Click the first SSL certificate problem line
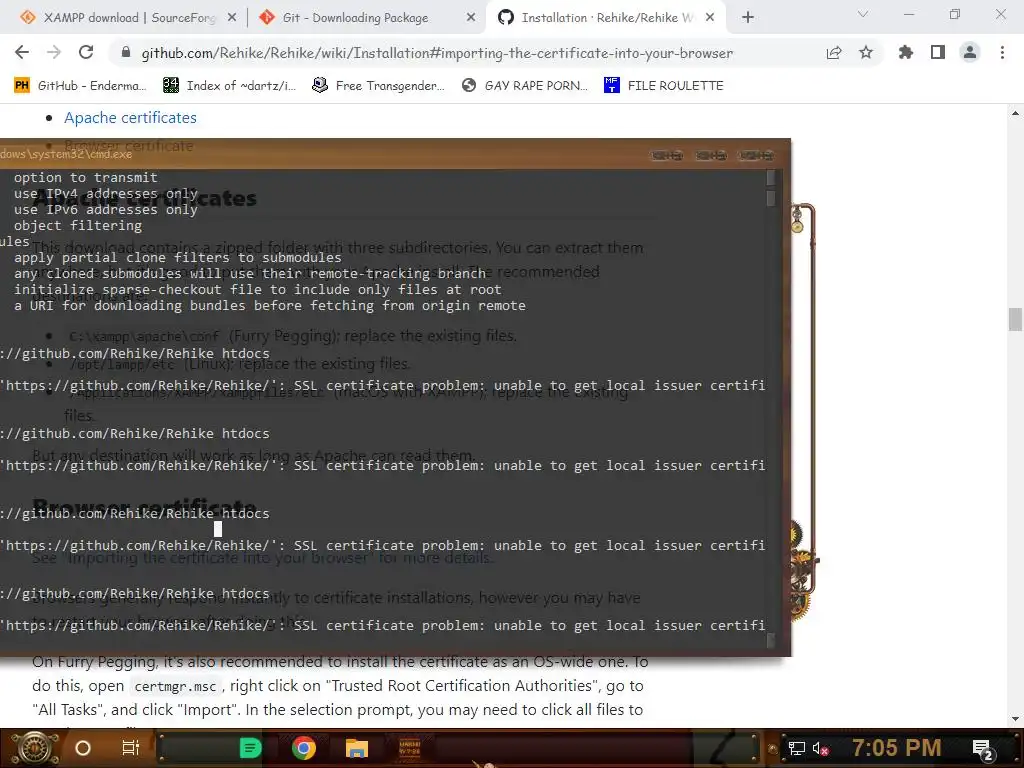The height and width of the screenshot is (768, 1024). point(382,385)
